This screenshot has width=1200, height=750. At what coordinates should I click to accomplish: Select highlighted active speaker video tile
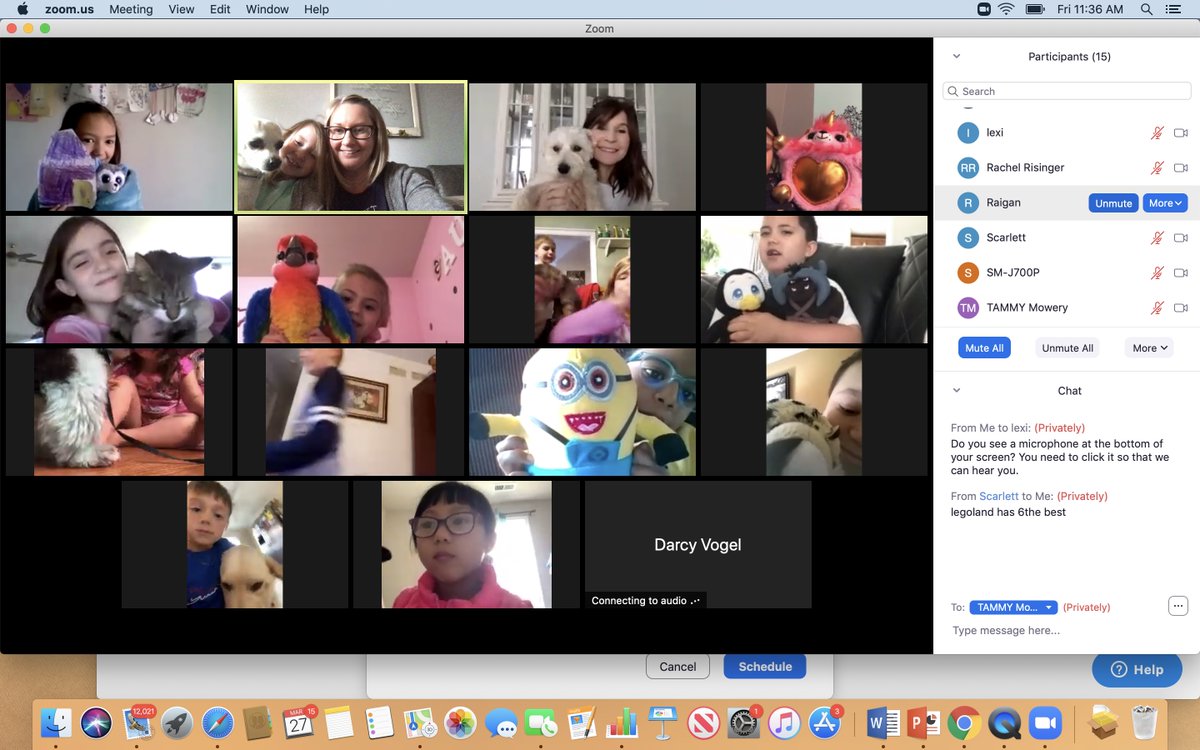(350, 147)
